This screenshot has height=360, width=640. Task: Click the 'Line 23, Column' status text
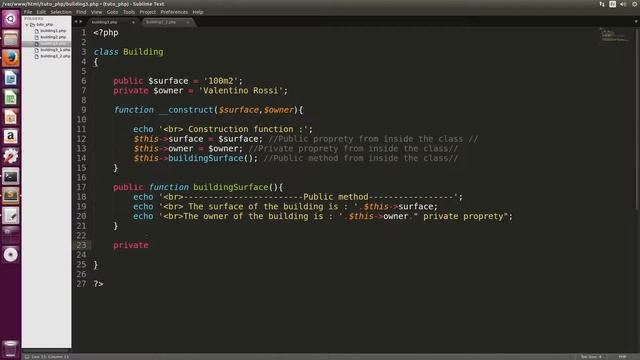[x=50, y=357]
